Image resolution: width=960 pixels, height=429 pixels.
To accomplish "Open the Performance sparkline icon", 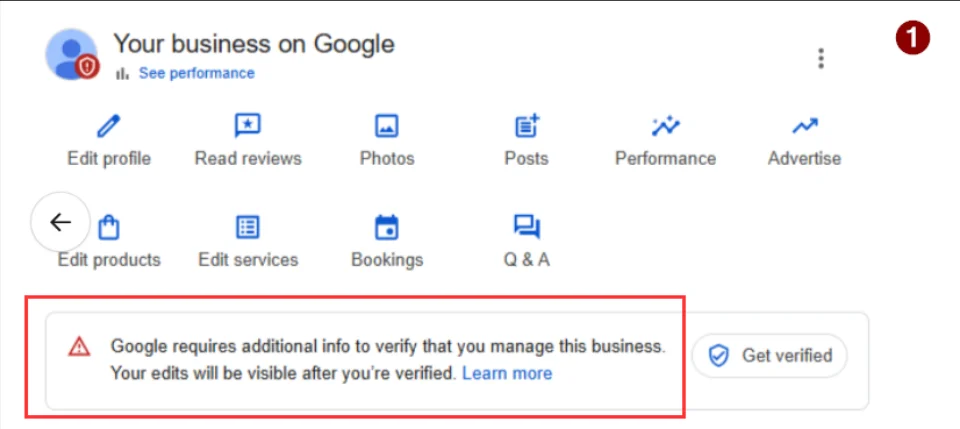I will point(665,126).
